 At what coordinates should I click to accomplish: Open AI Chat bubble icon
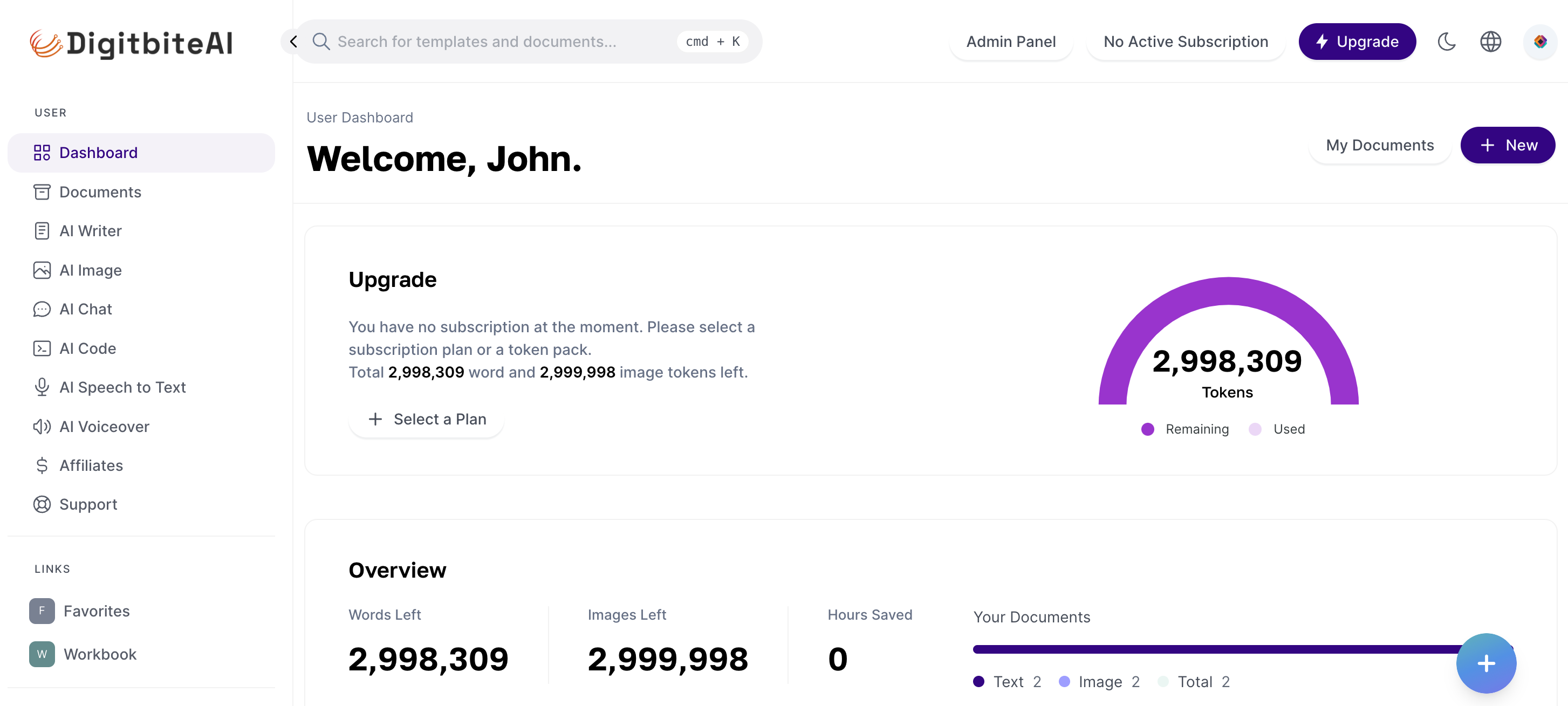click(42, 309)
